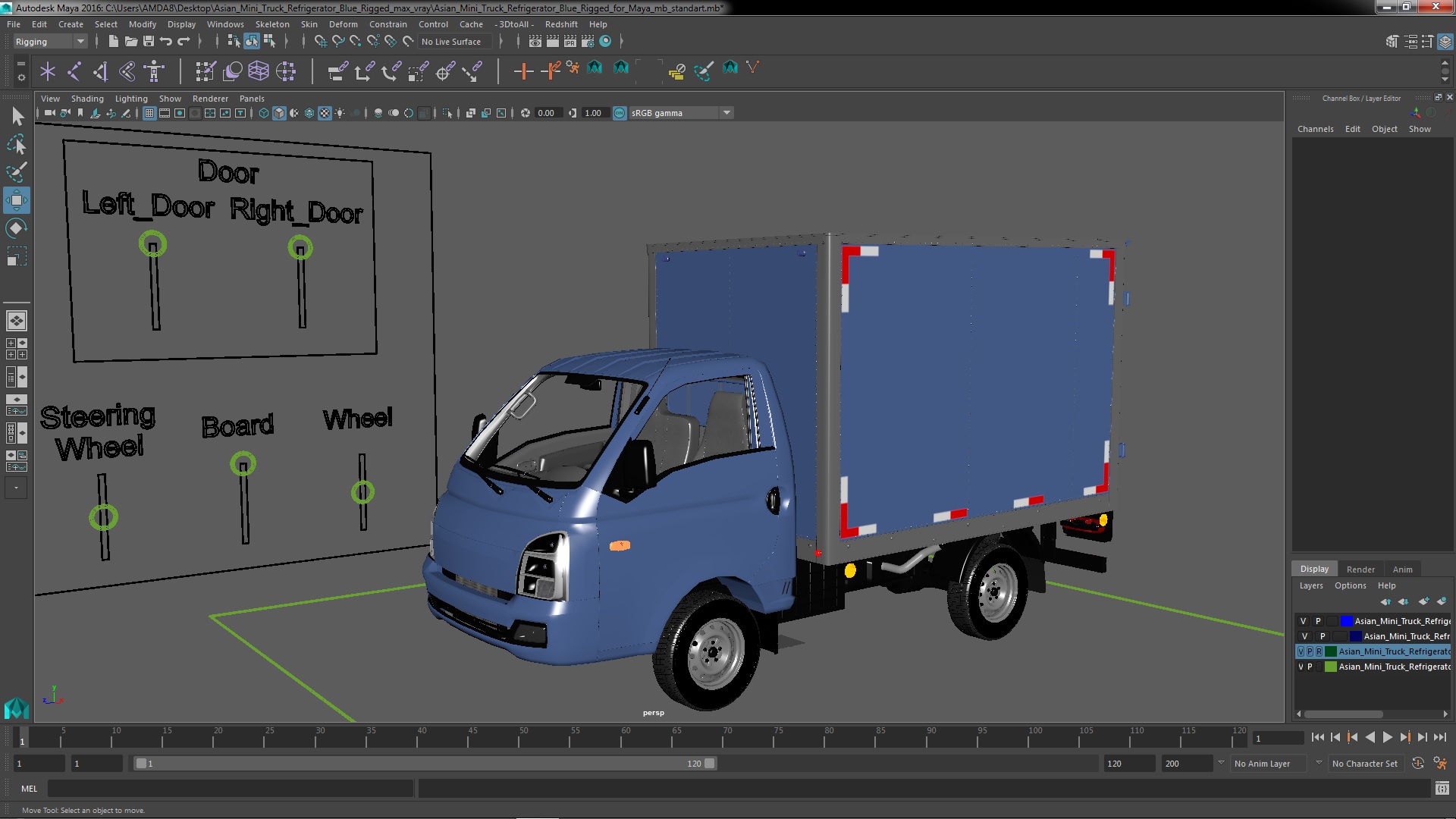Toggle Textured display icon in viewport toolbar

point(325,113)
